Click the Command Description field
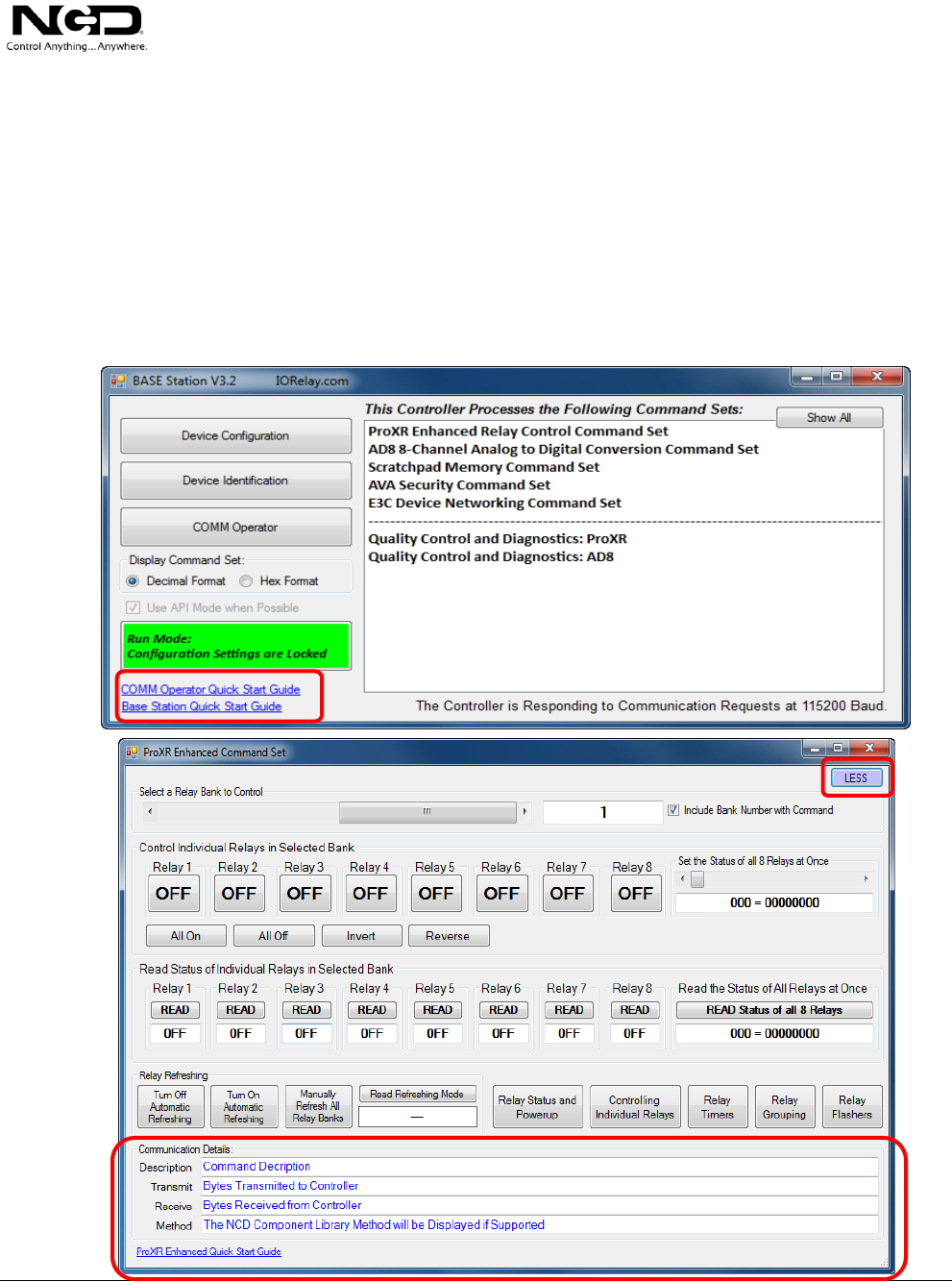This screenshot has width=952, height=1282. (x=540, y=1167)
